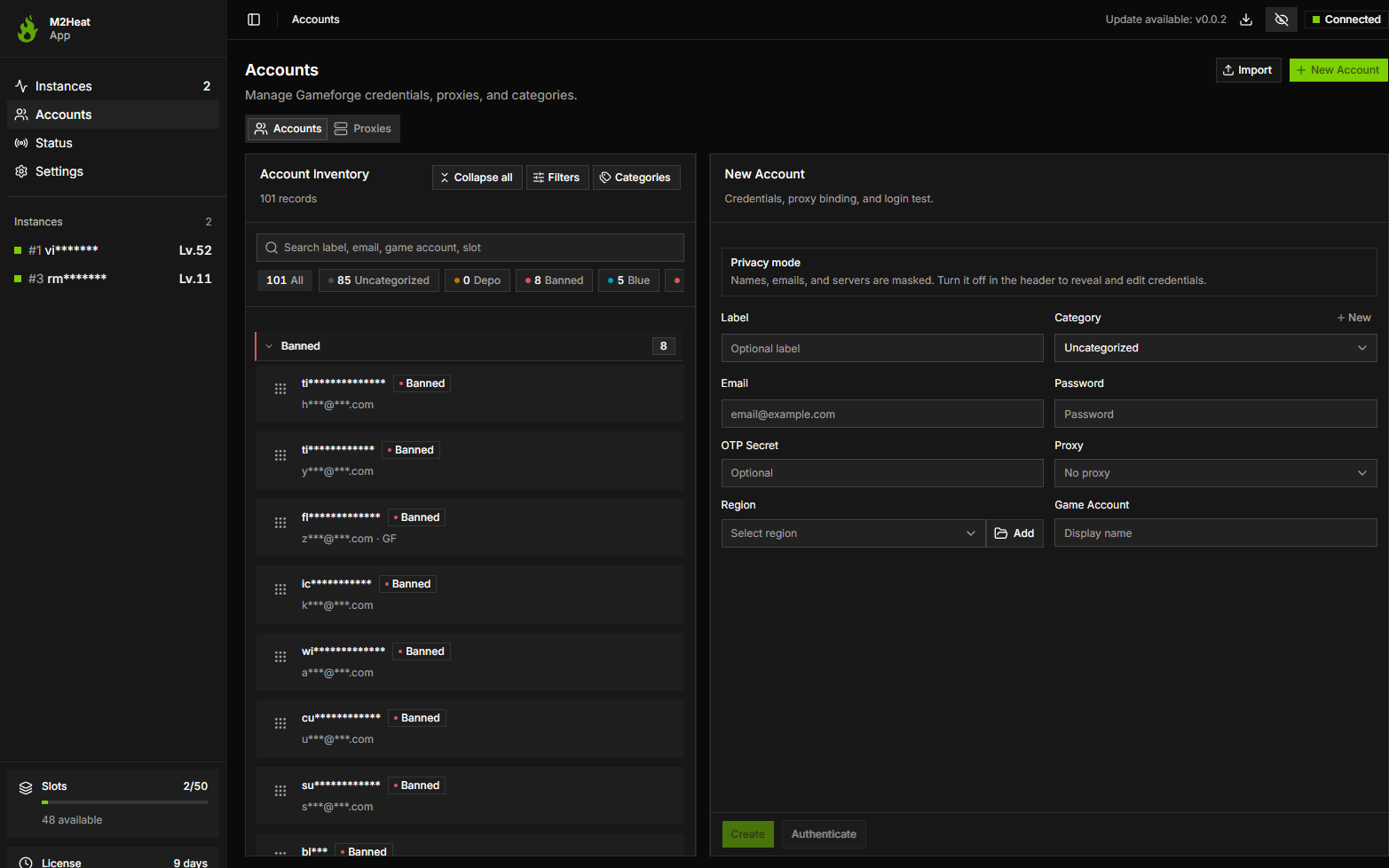
Task: Click the Slots stack icon
Action: [26, 787]
